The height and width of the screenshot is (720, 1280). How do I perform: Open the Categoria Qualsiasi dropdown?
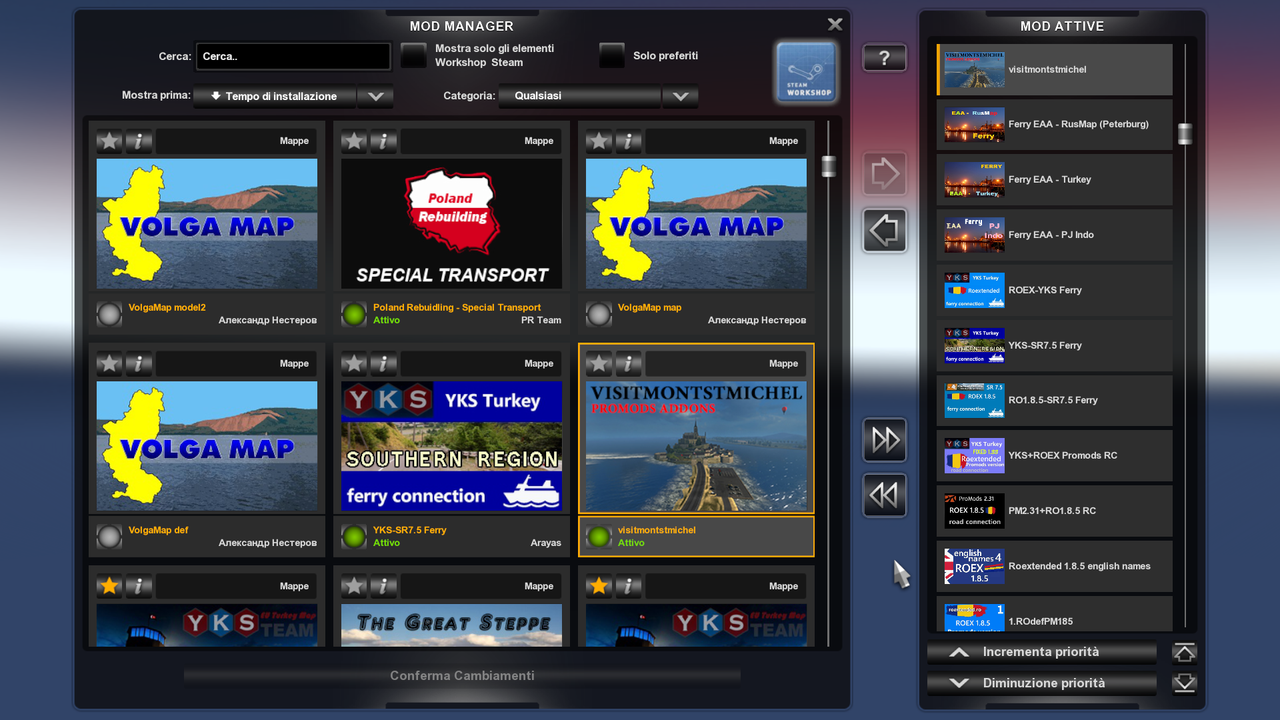pyautogui.click(x=579, y=97)
